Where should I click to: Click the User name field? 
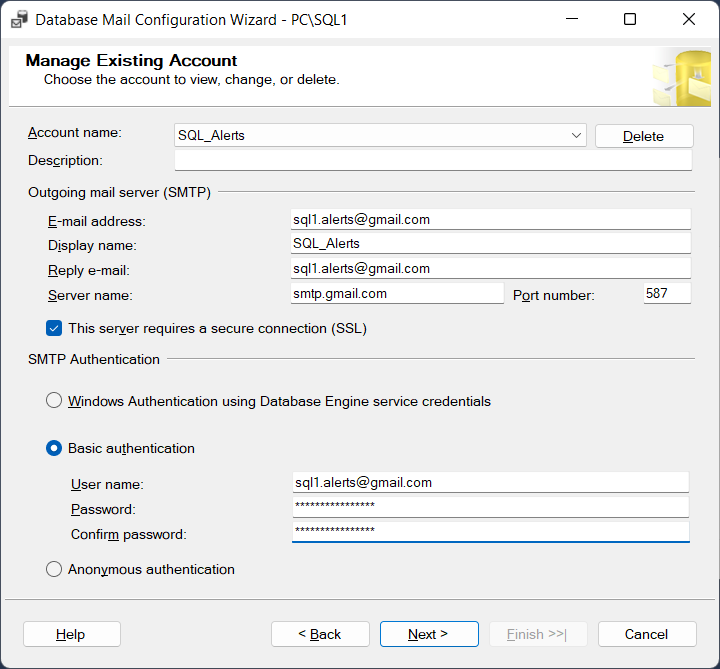coord(490,483)
